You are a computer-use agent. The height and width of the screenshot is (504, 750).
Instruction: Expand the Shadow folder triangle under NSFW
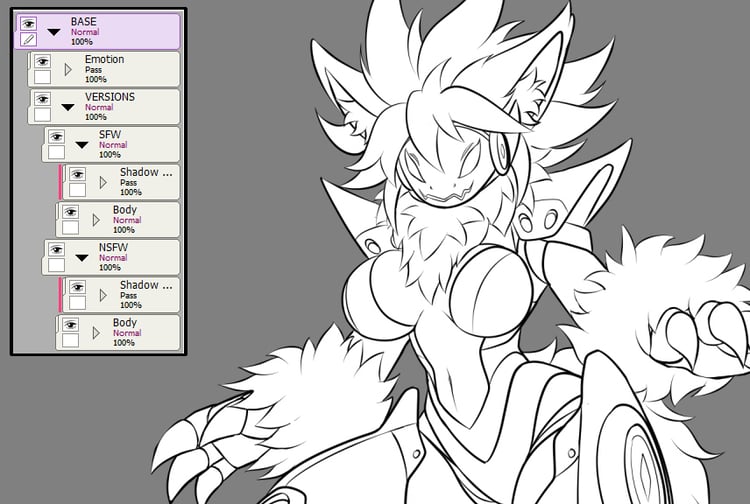coord(103,296)
